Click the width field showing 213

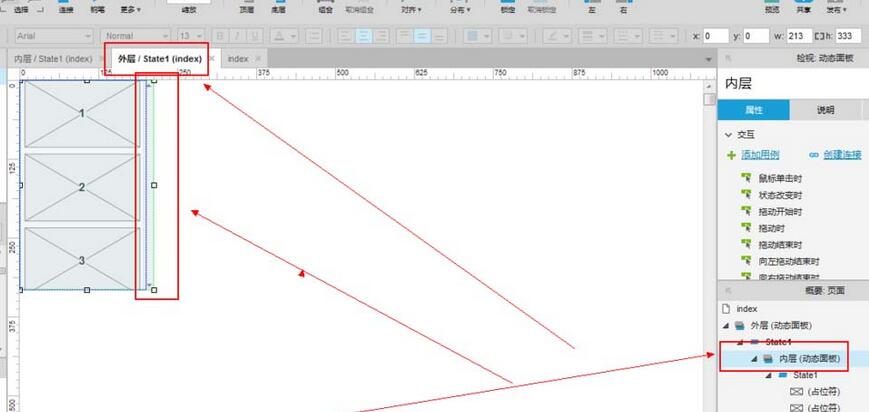click(x=799, y=36)
